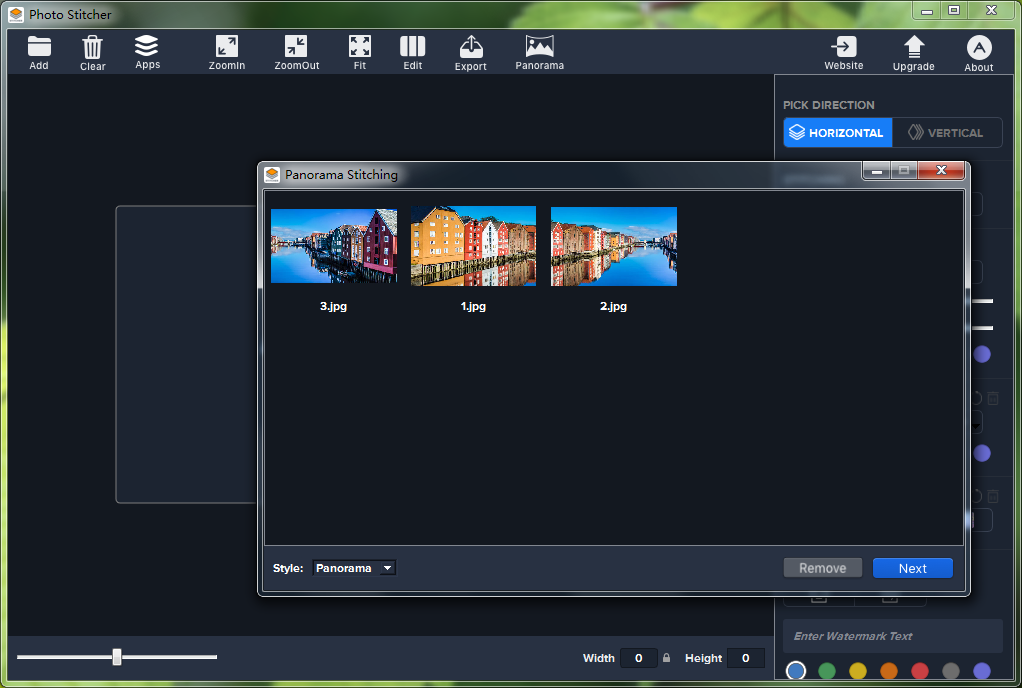The image size is (1022, 688).
Task: Click the Add folder icon
Action: click(39, 47)
